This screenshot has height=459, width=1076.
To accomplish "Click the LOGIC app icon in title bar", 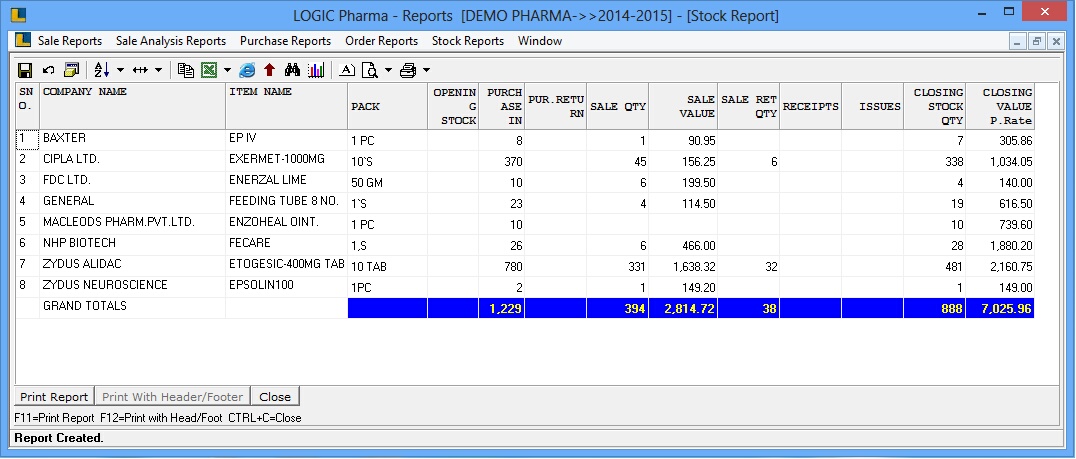I will click(20, 13).
